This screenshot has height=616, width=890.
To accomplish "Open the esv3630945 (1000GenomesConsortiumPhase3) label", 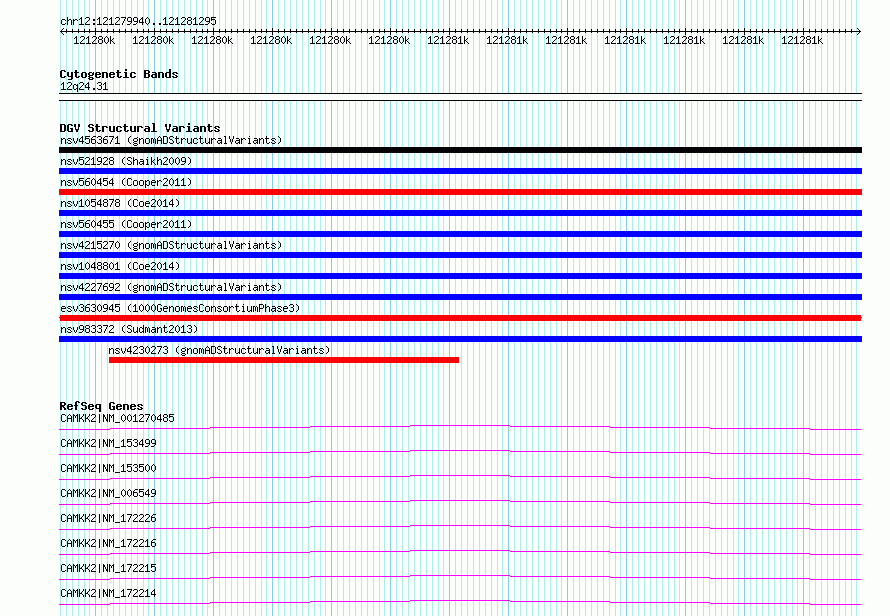I will click(180, 308).
